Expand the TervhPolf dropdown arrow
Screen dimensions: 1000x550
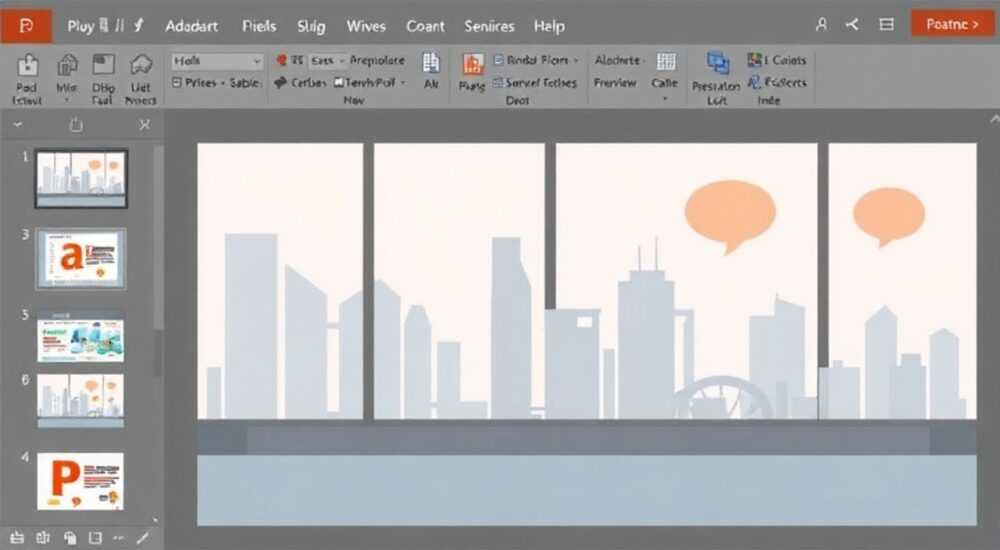403,82
